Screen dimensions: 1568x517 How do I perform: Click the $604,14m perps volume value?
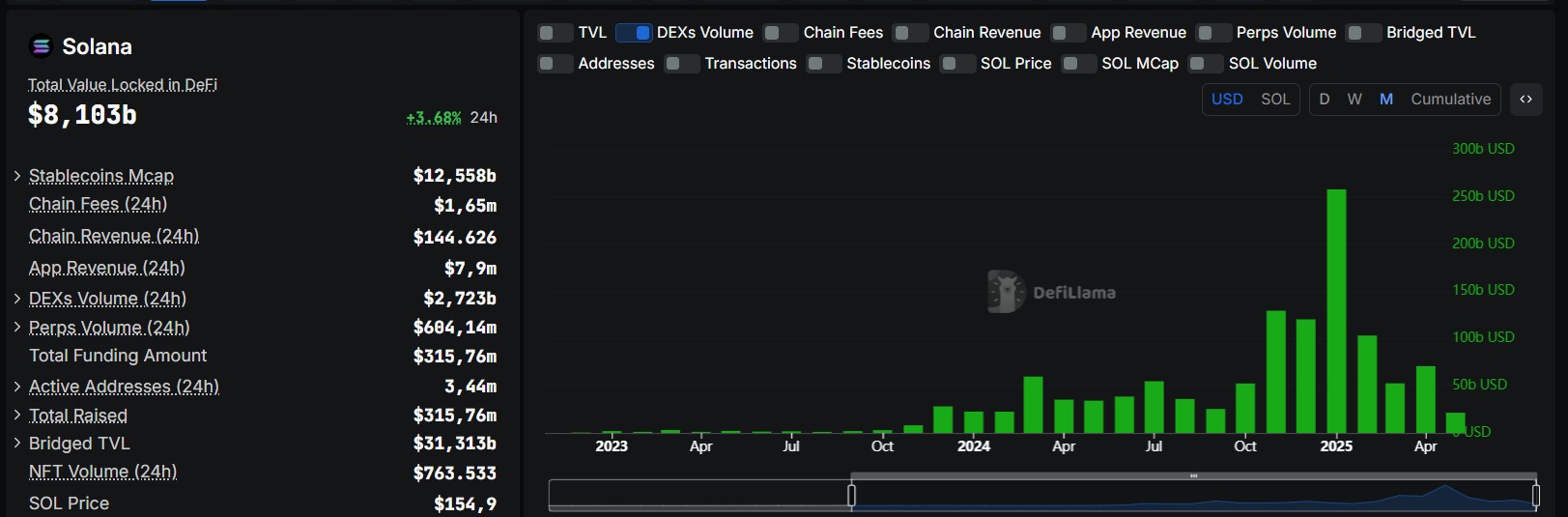[455, 328]
